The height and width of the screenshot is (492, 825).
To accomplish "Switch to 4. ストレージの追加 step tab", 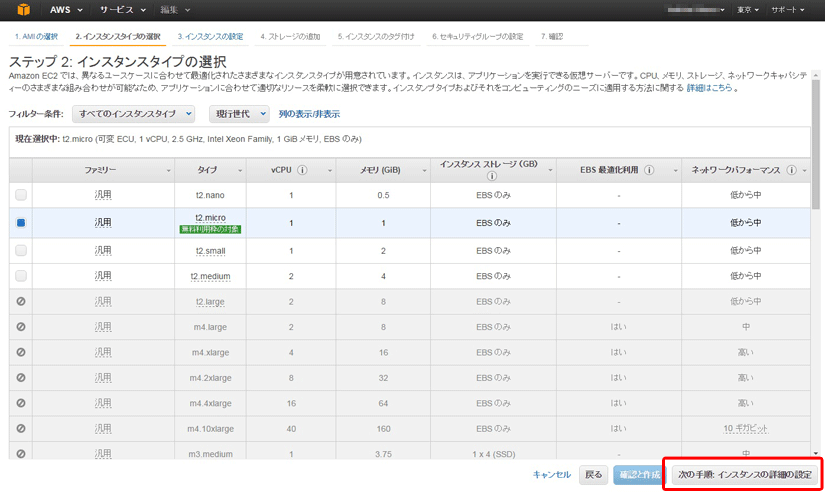I will click(x=290, y=36).
